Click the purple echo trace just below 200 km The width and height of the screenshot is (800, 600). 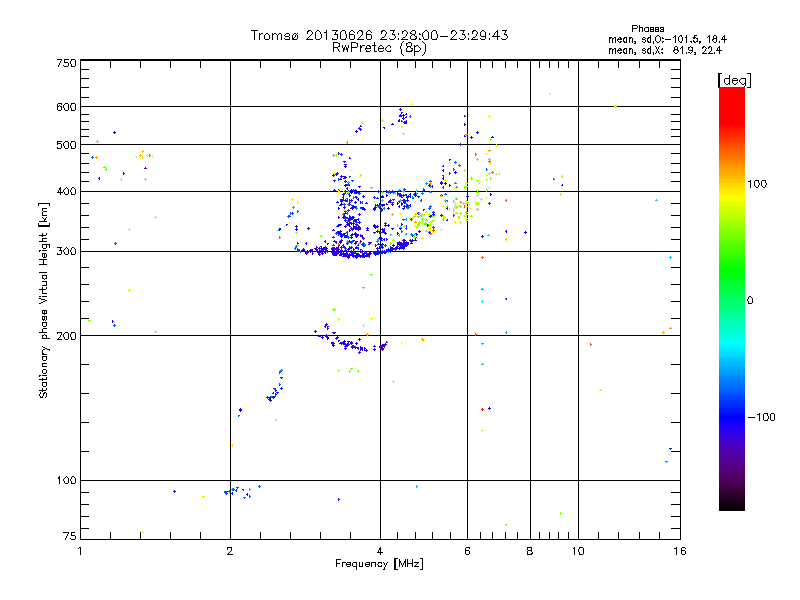point(350,341)
